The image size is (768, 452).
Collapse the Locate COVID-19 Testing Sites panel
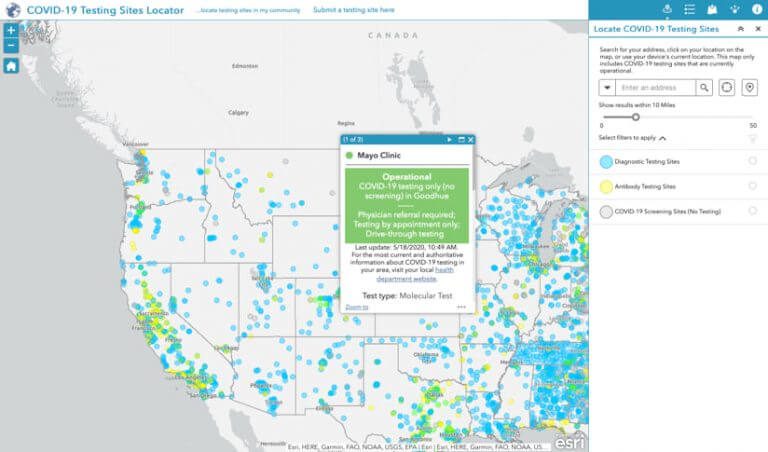tap(741, 29)
